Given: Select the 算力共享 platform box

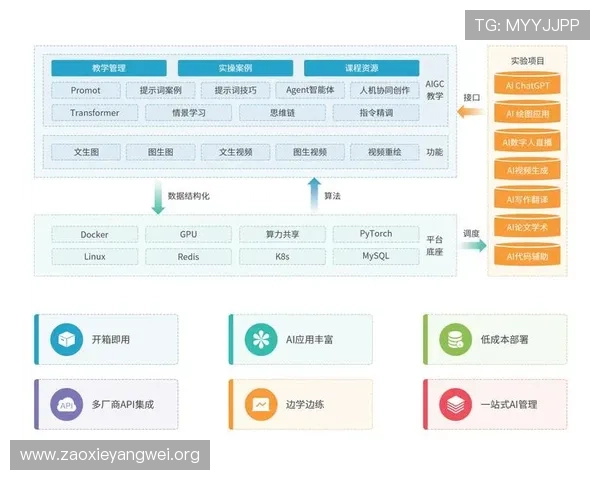Looking at the screenshot, I should coord(282,234).
